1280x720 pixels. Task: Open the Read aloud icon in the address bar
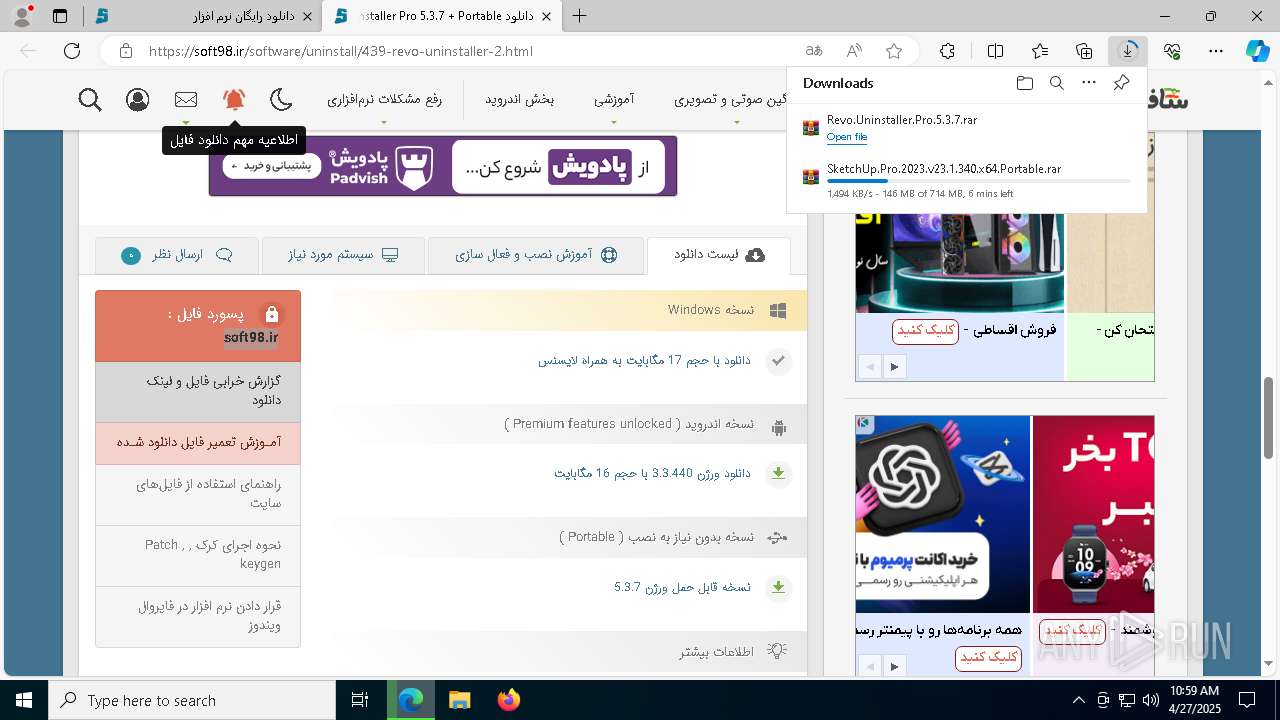tap(854, 51)
